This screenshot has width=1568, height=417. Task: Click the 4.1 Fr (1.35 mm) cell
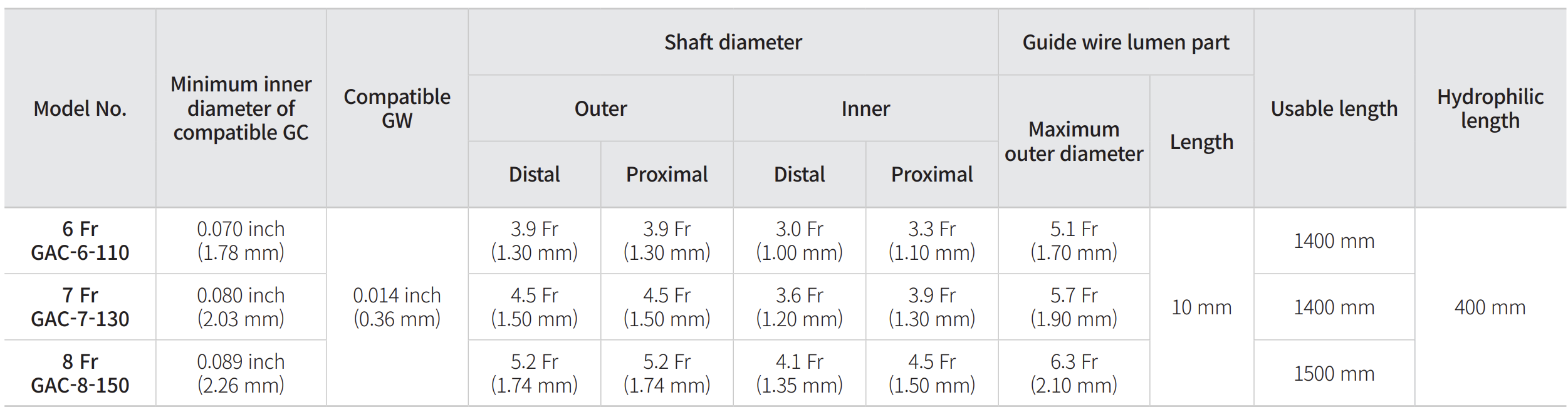coord(799,374)
